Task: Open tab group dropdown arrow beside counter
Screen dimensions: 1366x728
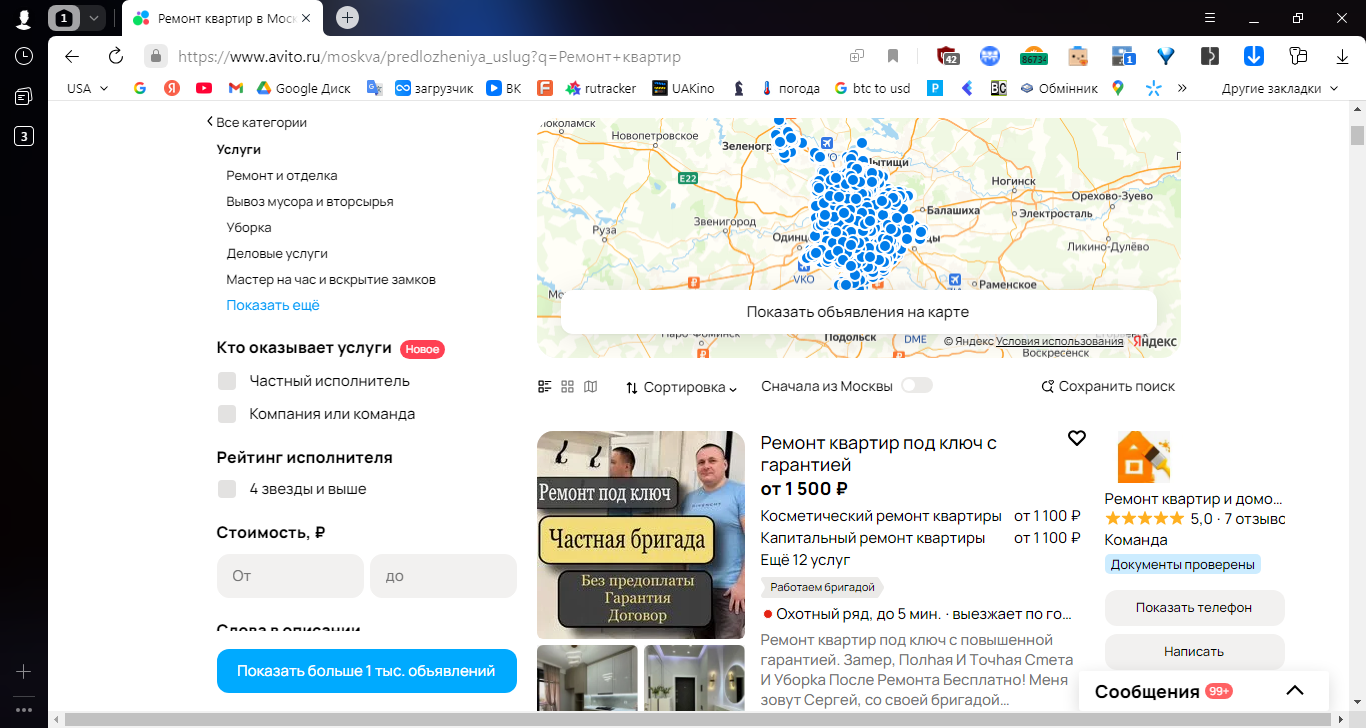Action: click(x=94, y=18)
